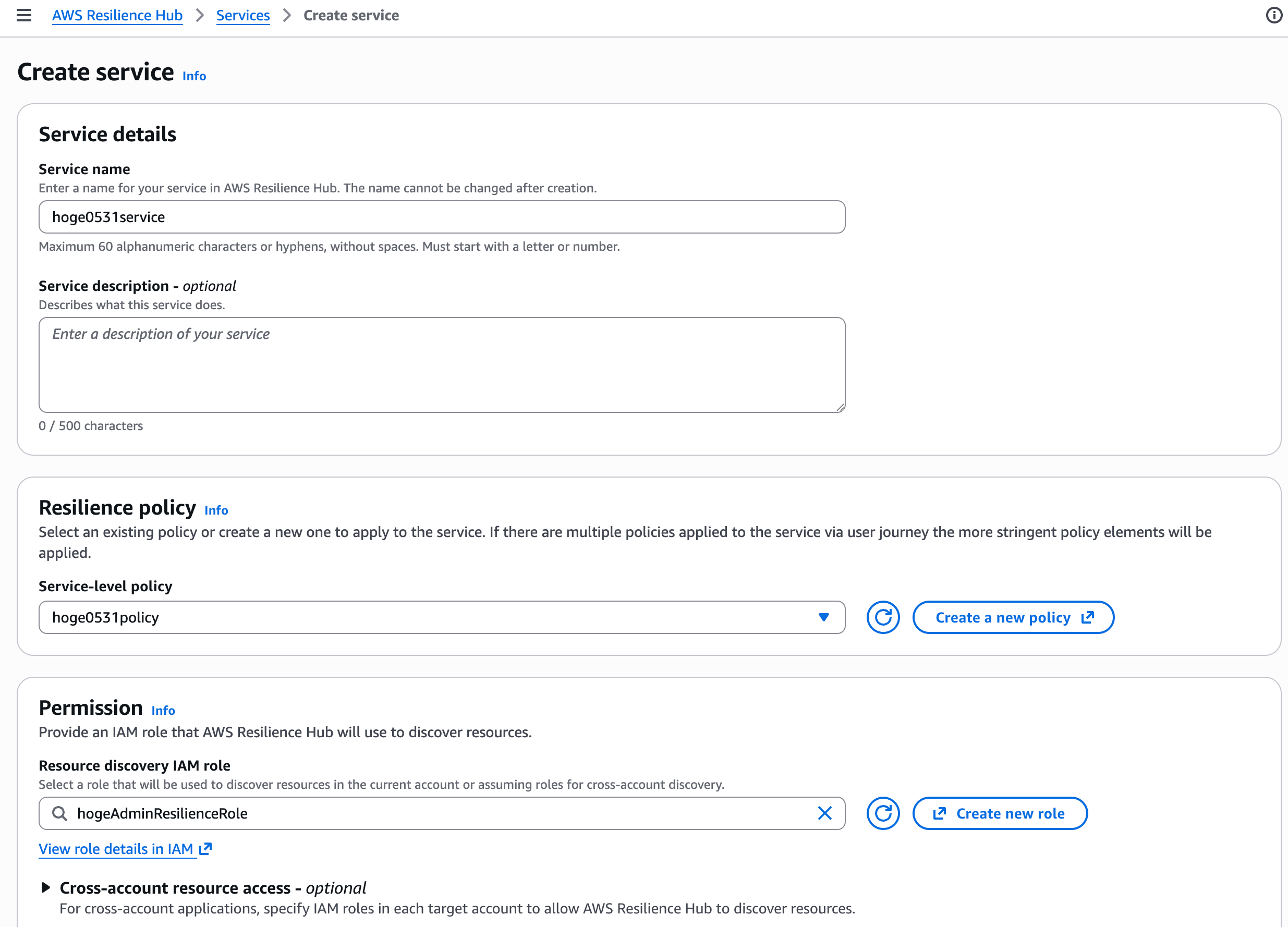This screenshot has height=927, width=1288.
Task: Click the 'Create service' breadcrumb text
Action: coord(351,15)
